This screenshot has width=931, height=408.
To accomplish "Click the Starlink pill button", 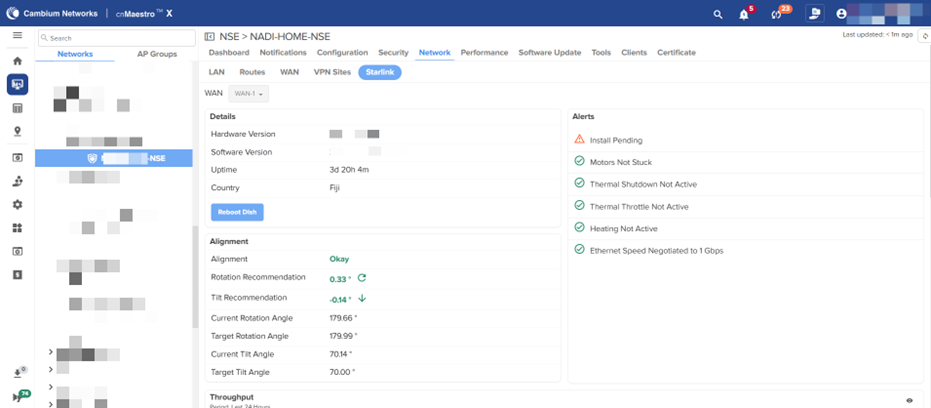I will [x=379, y=72].
